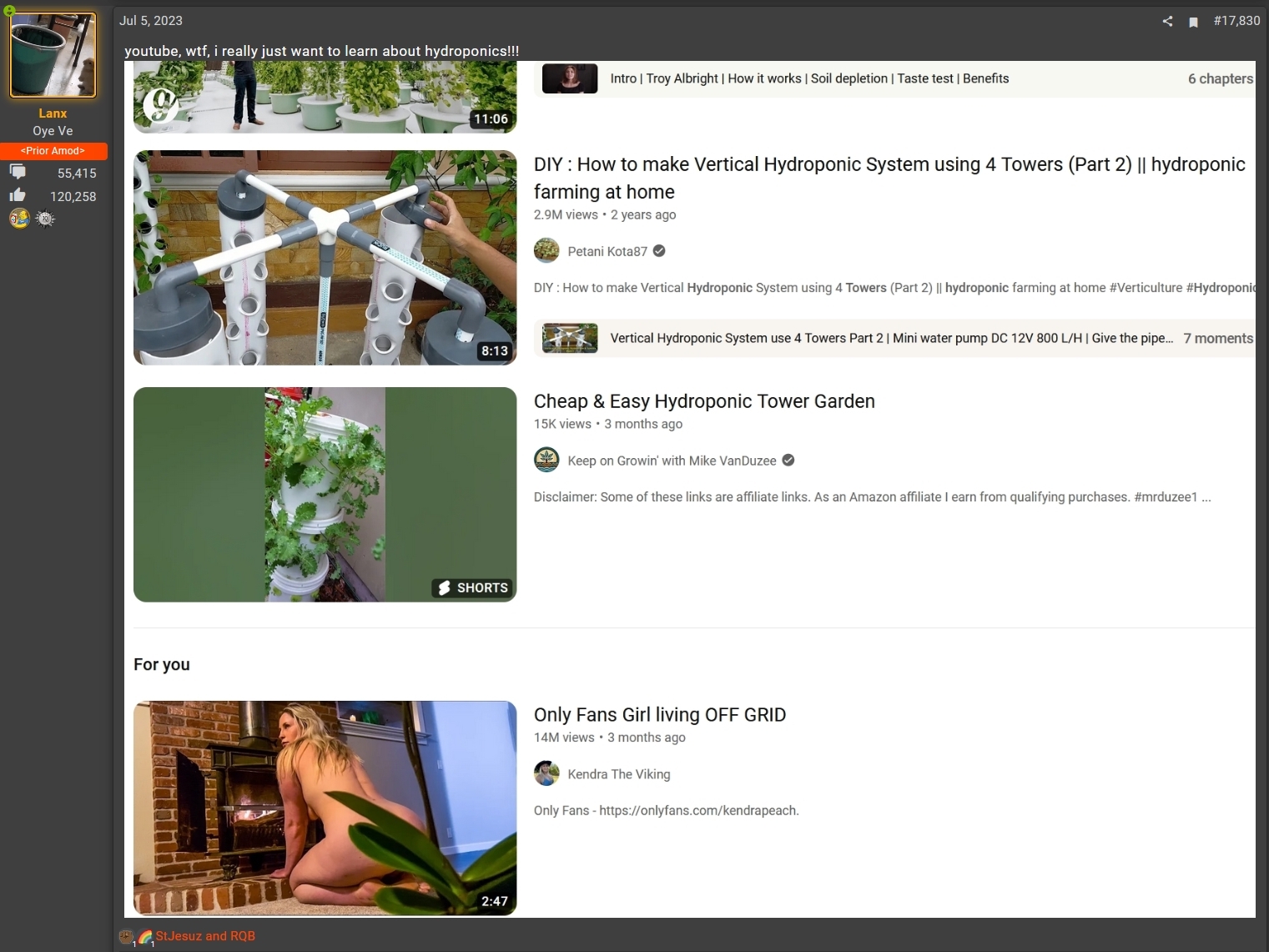Viewport: 1269px width, 952px height.
Task: Bookmark the post with the bookmark icon
Action: 1193,22
